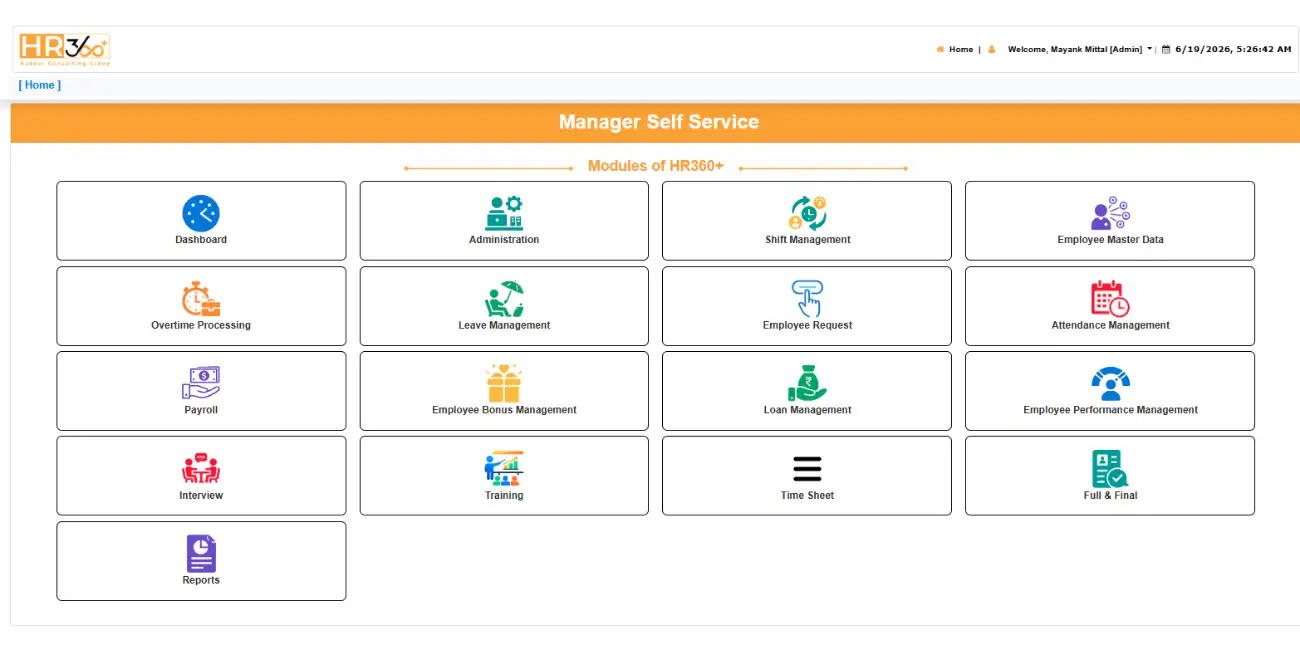The image size is (1300, 650).
Task: Open the Dashboard module clock icon
Action: tap(201, 213)
